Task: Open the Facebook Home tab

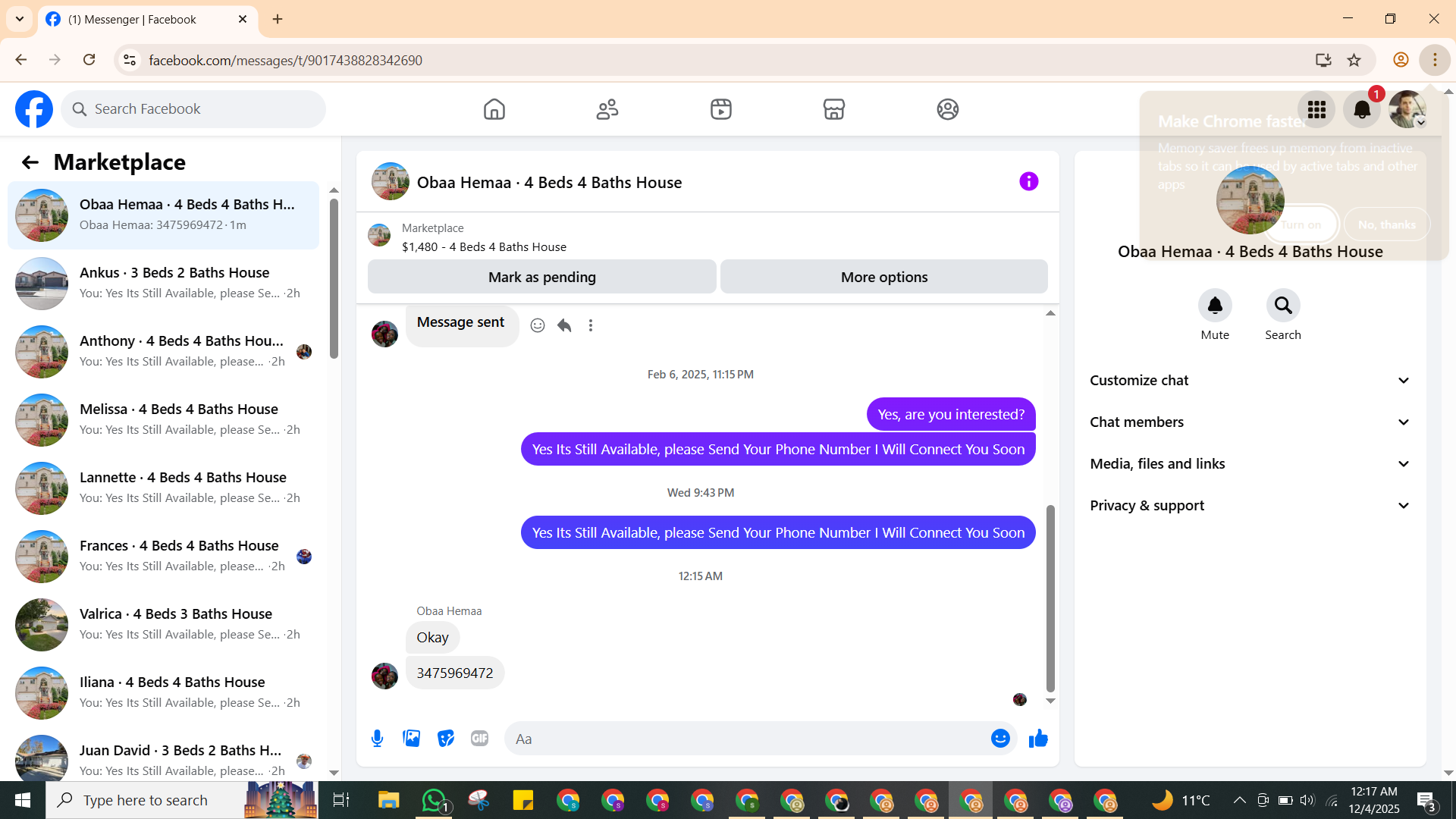Action: 494,109
